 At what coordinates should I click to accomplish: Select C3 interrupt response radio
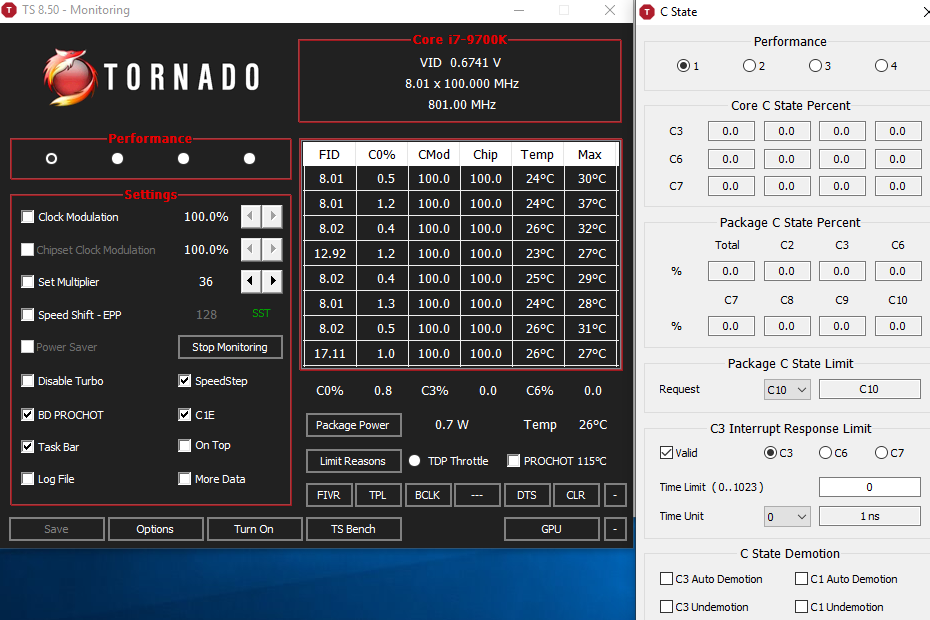tap(770, 453)
